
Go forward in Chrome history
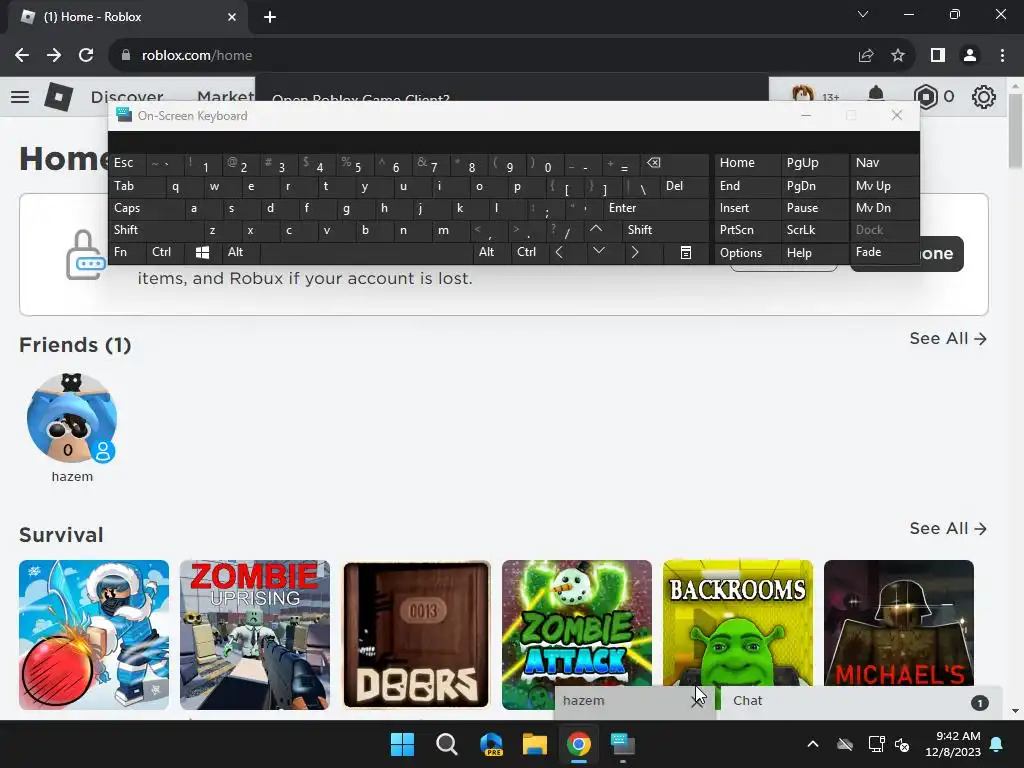[54, 55]
